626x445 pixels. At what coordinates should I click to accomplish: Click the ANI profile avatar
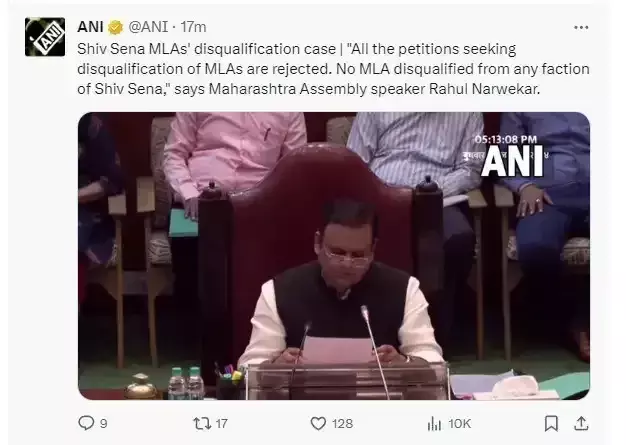click(x=45, y=37)
